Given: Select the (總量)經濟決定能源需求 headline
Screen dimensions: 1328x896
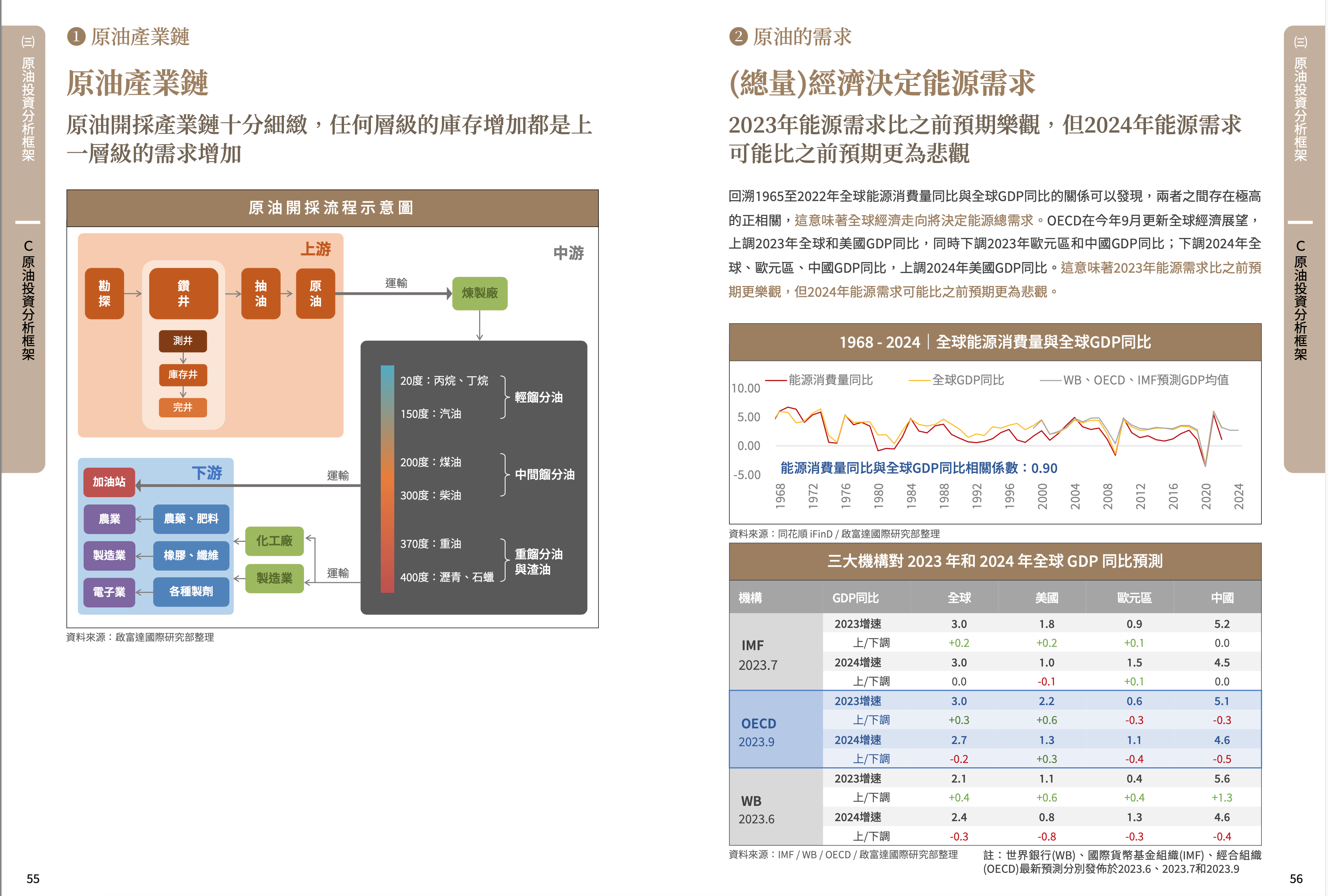Looking at the screenshot, I should click(882, 83).
